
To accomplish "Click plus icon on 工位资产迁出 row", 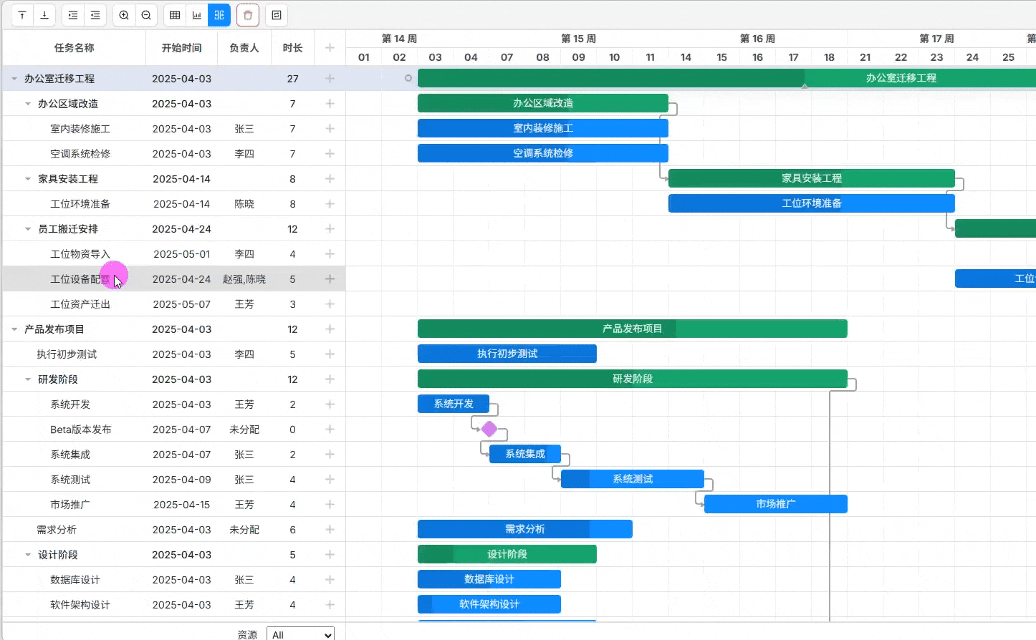I will point(330,304).
